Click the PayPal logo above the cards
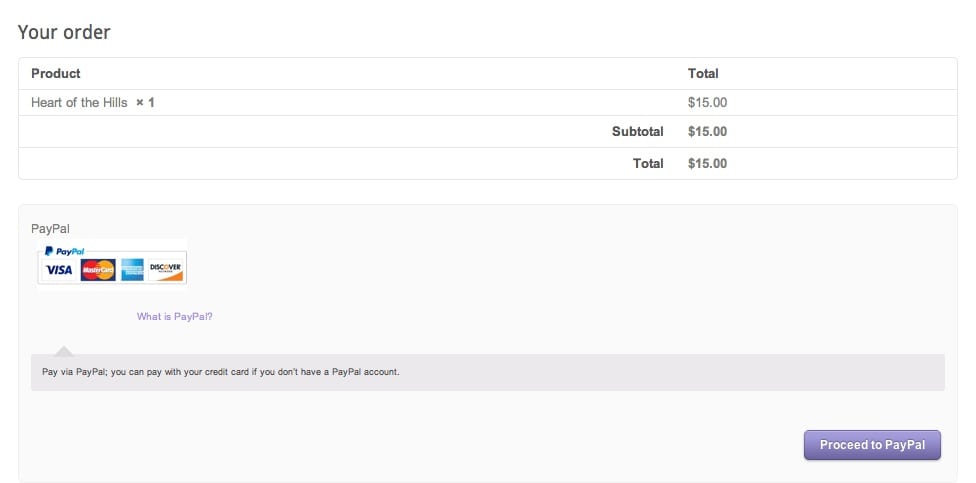 [64, 251]
